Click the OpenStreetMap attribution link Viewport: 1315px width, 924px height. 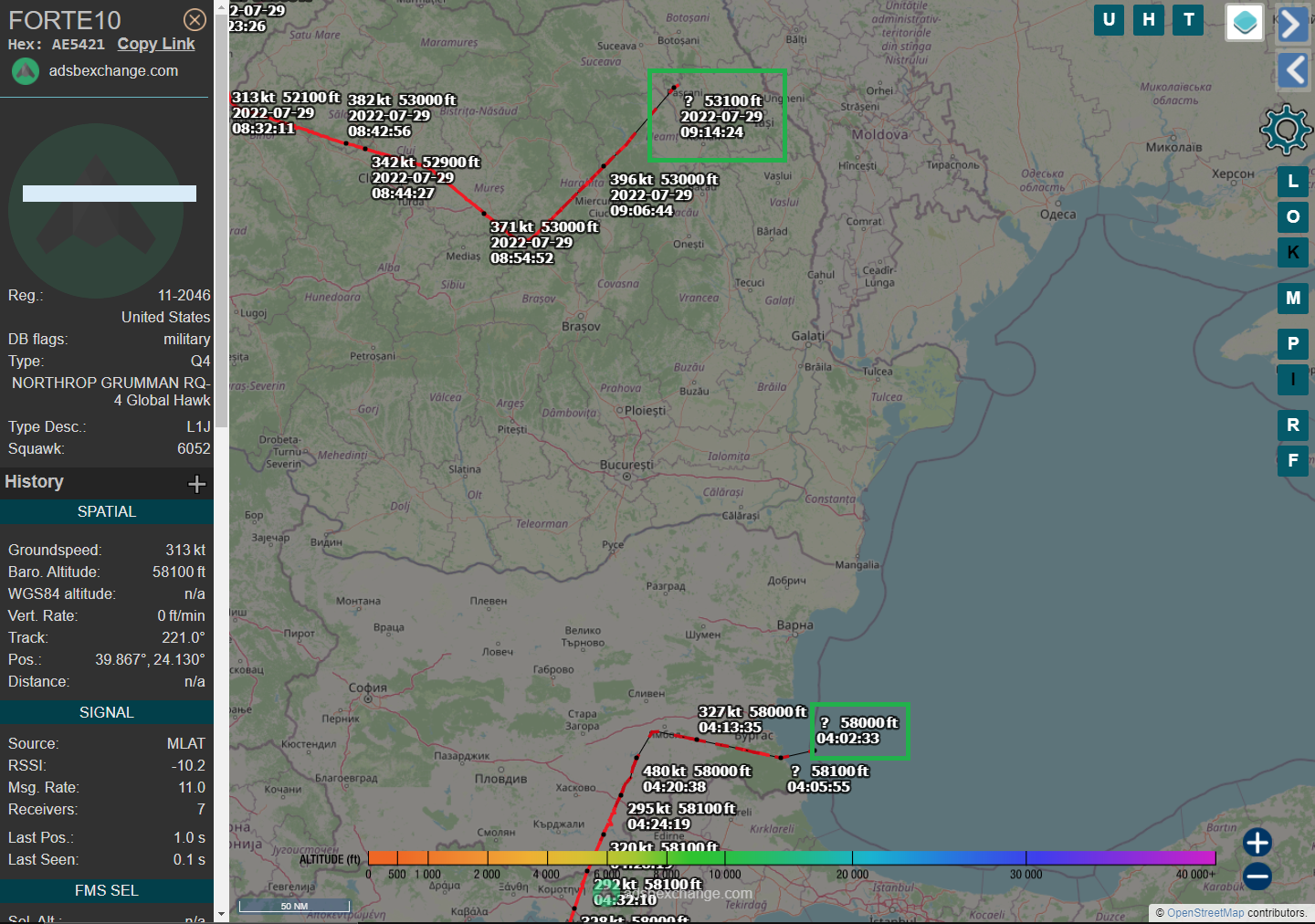(x=1205, y=913)
